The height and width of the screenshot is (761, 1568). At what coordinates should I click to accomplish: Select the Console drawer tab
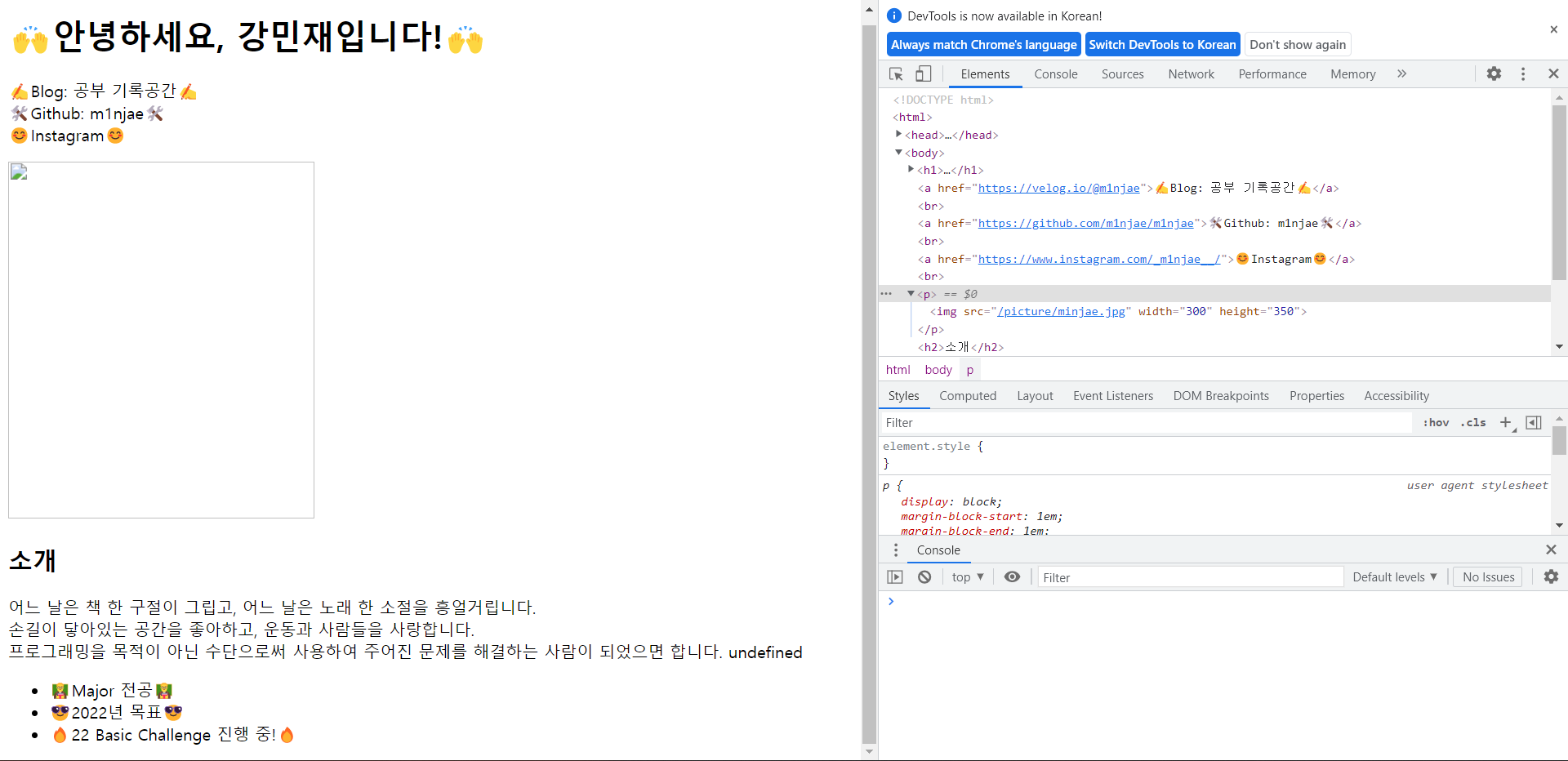pyautogui.click(x=938, y=550)
